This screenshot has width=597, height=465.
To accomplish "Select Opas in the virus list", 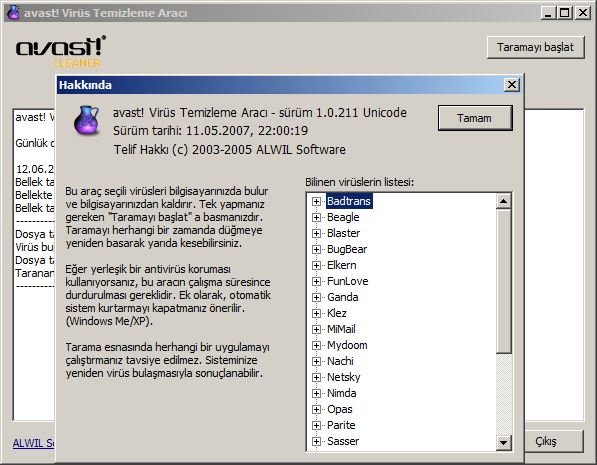I will click(340, 409).
